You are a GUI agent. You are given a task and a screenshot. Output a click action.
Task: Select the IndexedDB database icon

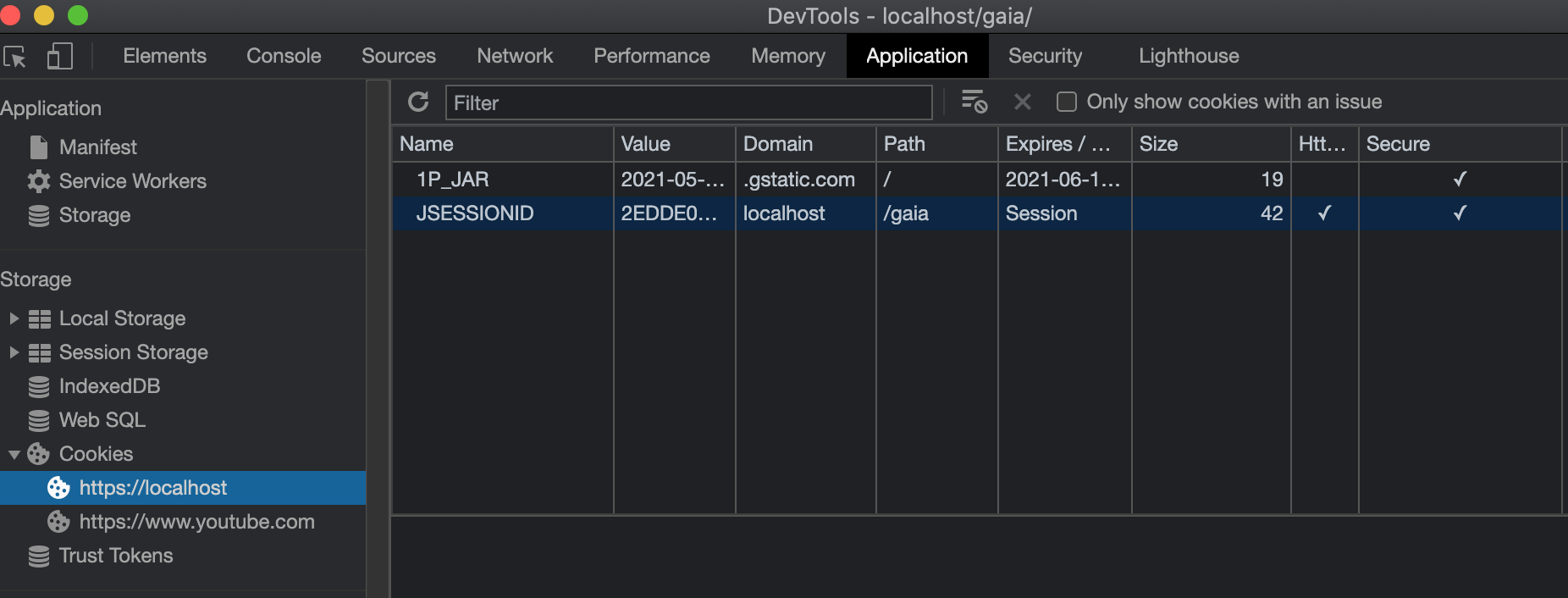tap(39, 387)
